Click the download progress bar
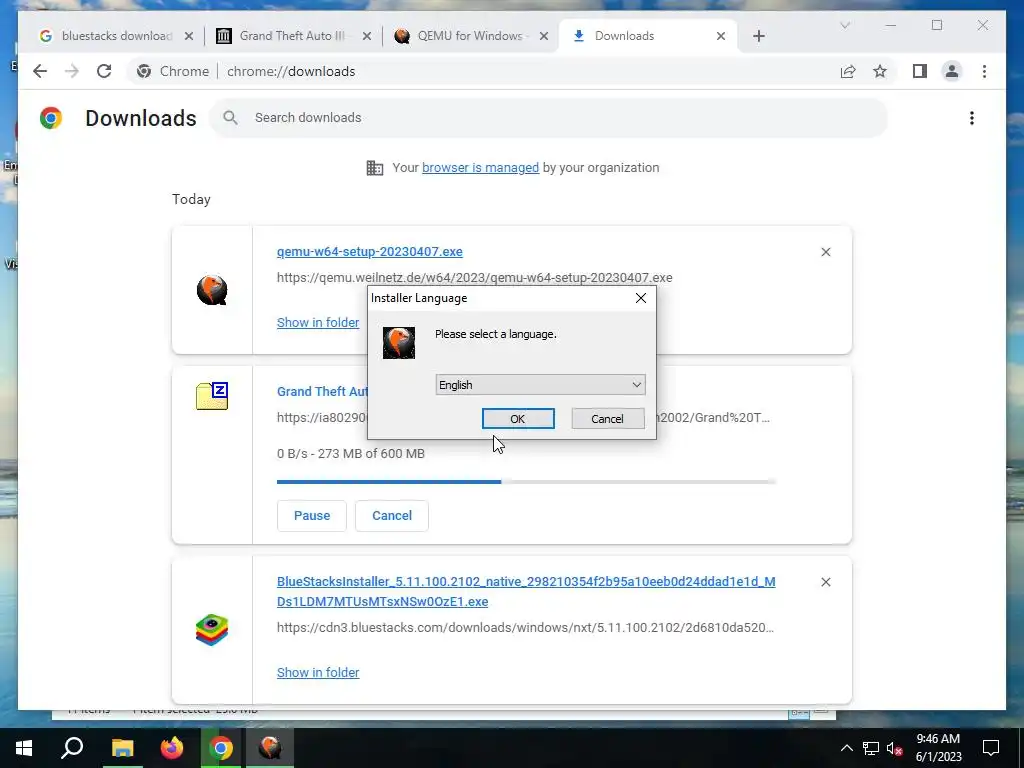The width and height of the screenshot is (1024, 768). pos(526,482)
